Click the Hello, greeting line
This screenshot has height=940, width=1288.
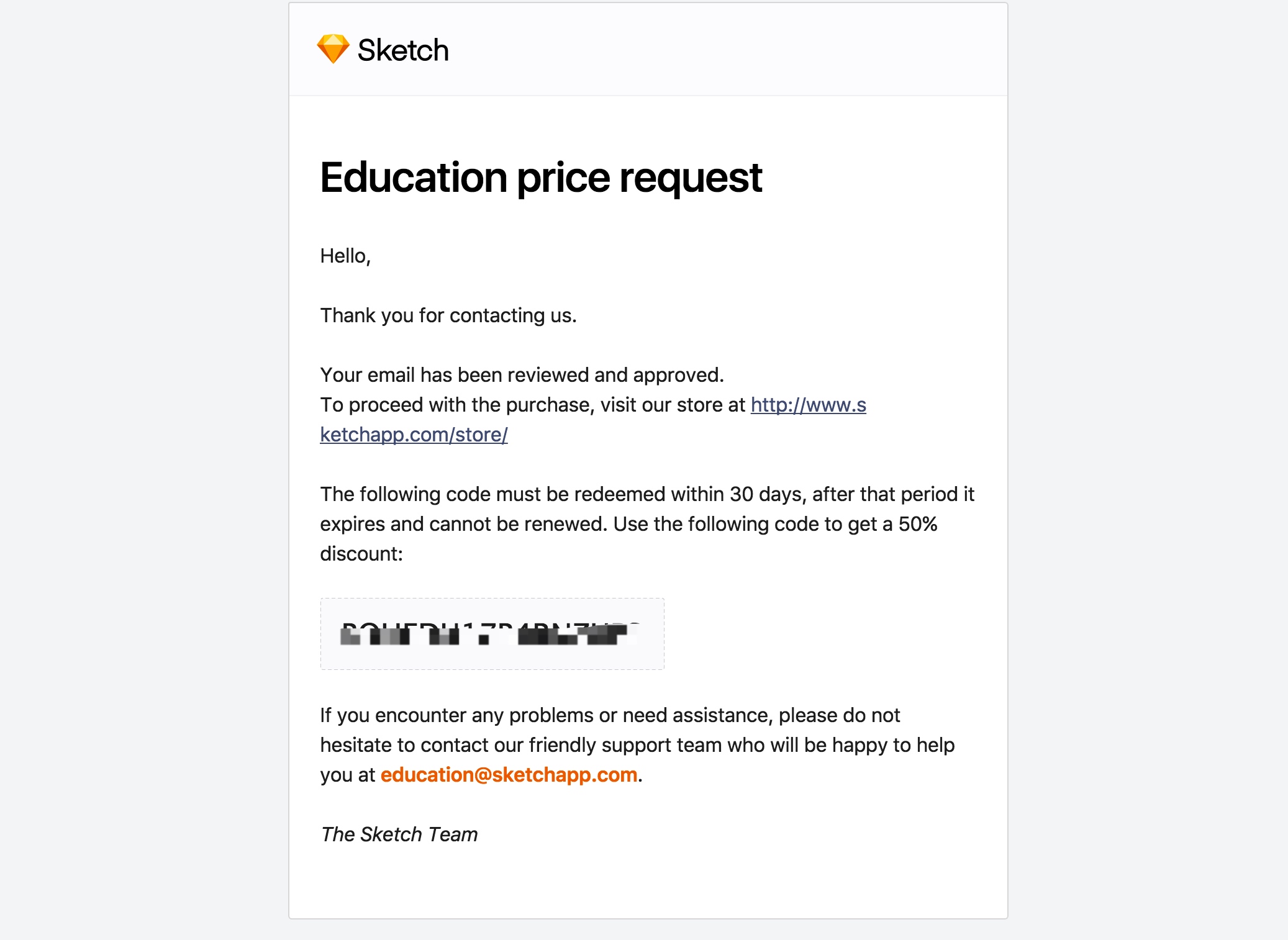click(x=345, y=256)
